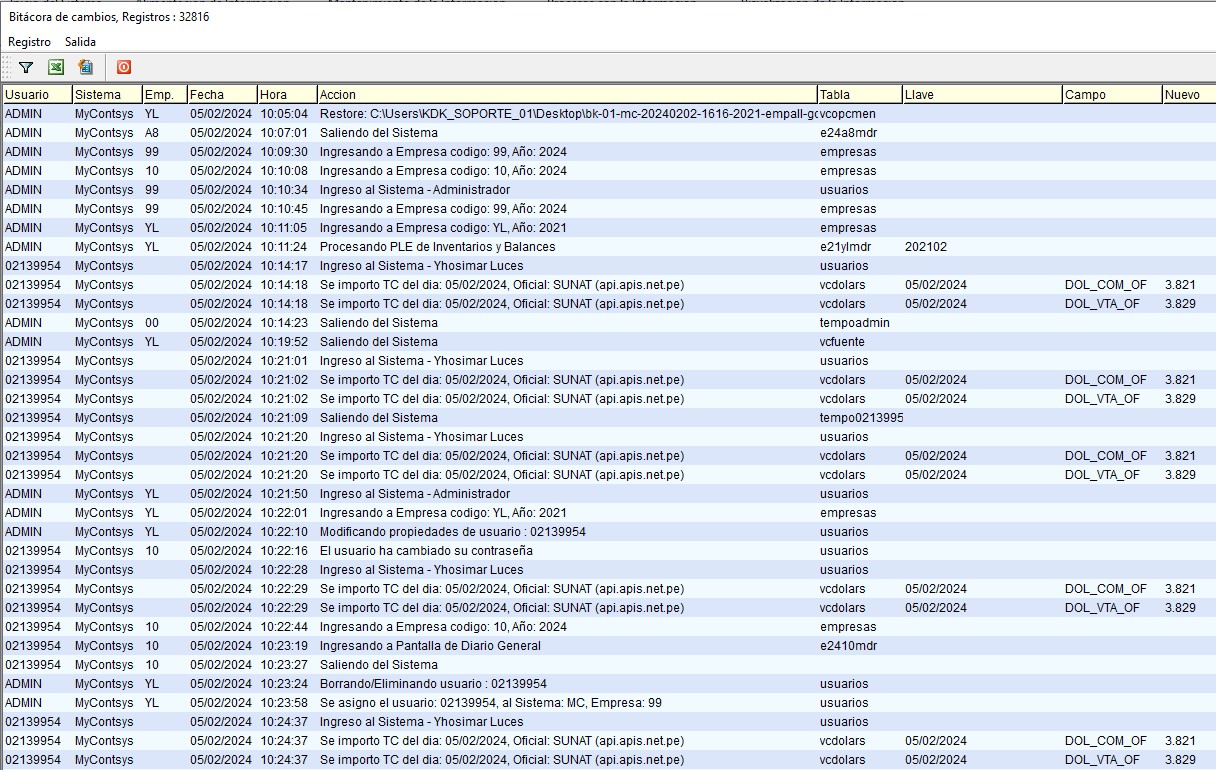The image size is (1216, 770).
Task: Click the Emp. column header
Action: click(x=164, y=94)
